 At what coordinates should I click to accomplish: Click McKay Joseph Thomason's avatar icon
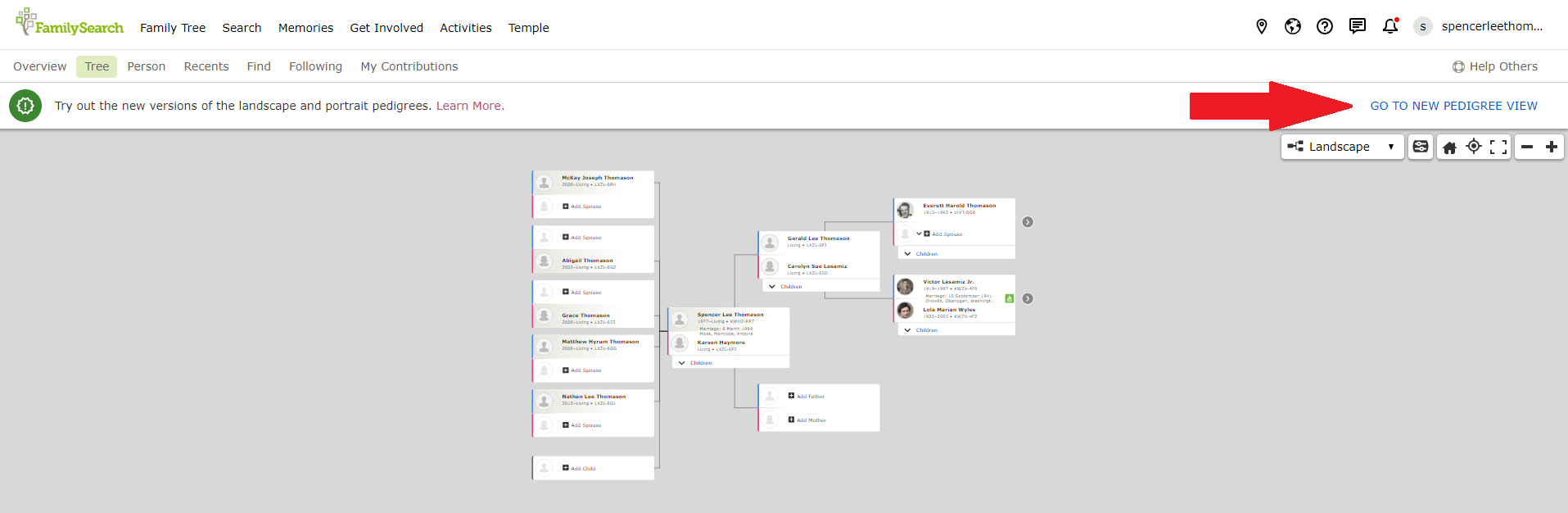545,183
